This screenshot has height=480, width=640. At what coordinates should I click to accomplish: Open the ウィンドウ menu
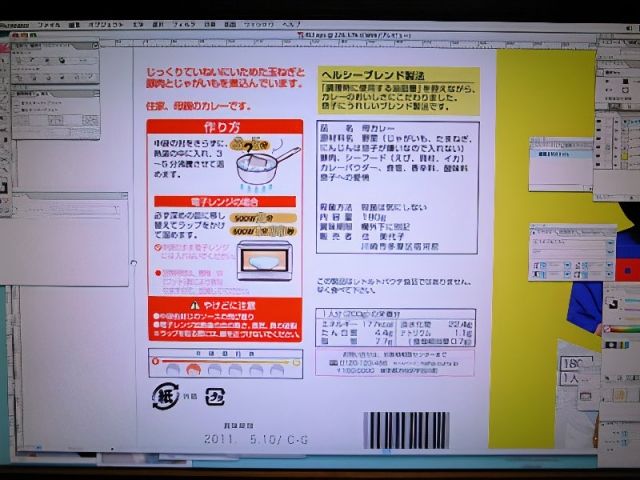click(x=256, y=22)
